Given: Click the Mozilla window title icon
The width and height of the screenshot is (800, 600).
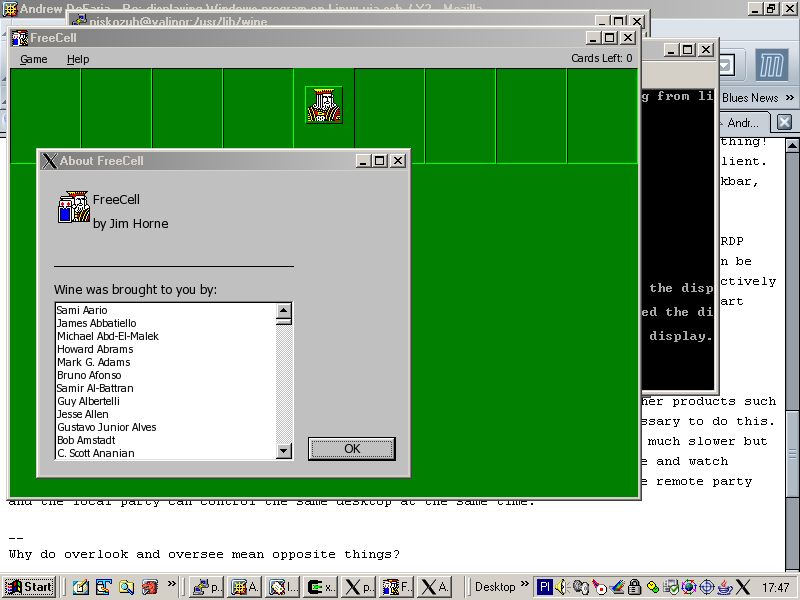Looking at the screenshot, I should (10, 9).
